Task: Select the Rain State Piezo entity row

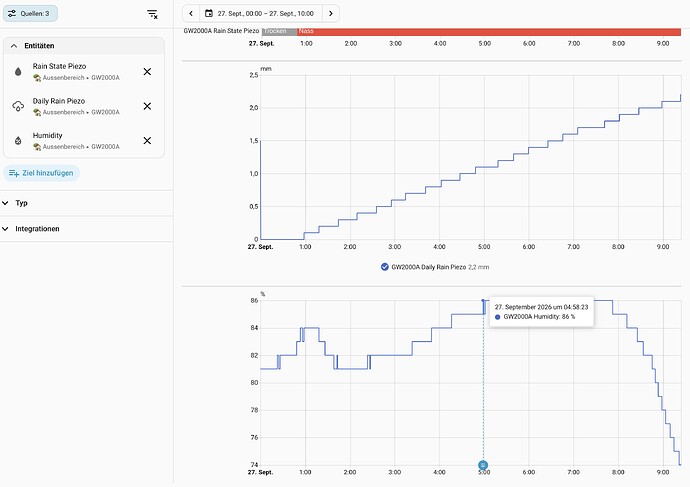Action: (84, 72)
